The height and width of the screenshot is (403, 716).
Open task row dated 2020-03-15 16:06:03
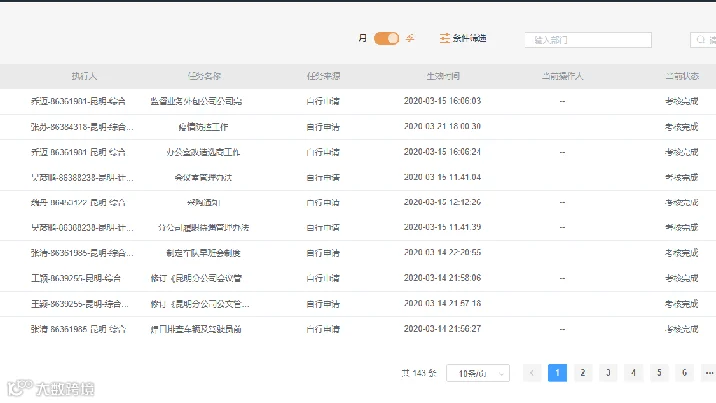pos(358,101)
